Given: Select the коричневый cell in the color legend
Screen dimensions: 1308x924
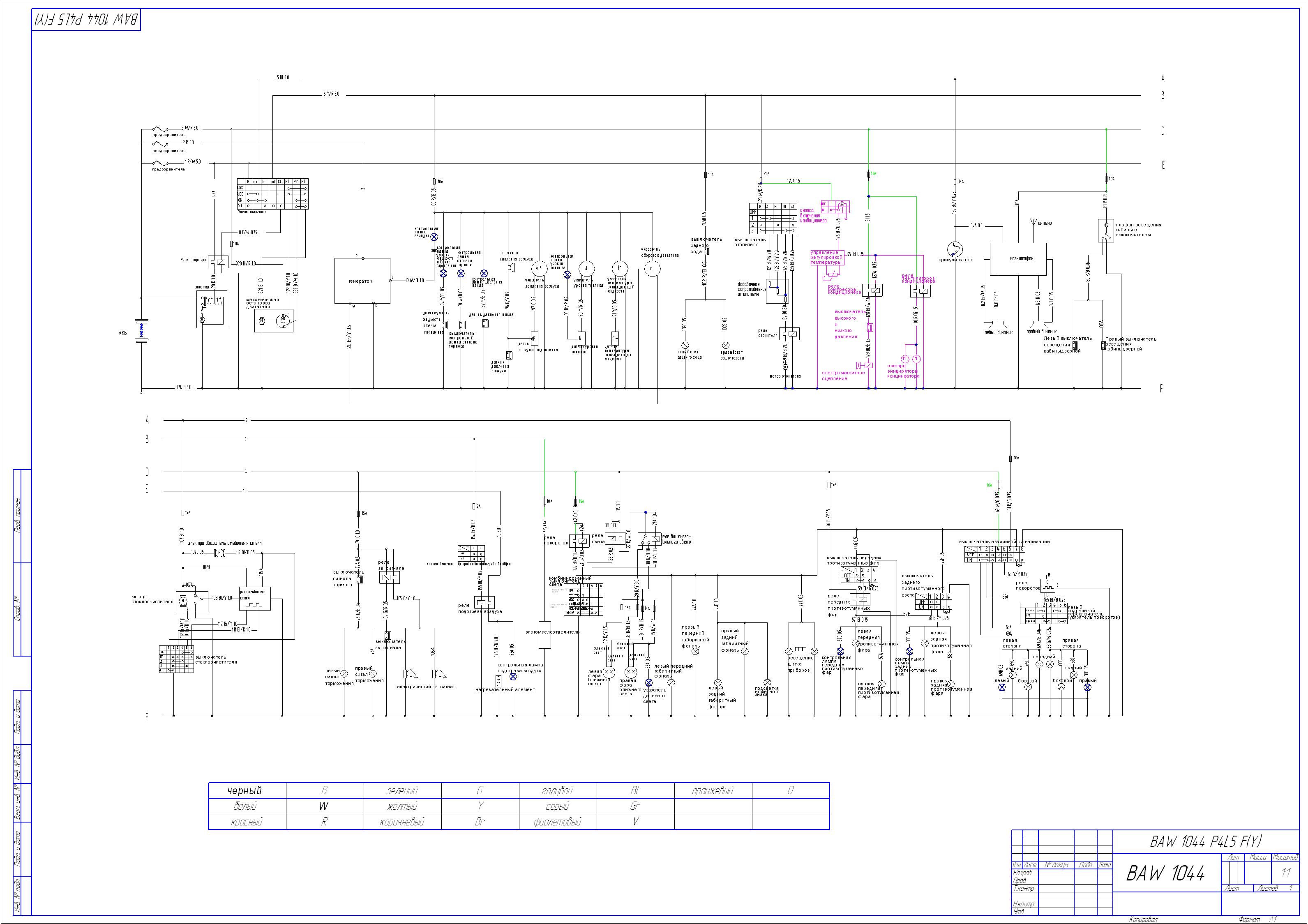Looking at the screenshot, I should tap(402, 822).
